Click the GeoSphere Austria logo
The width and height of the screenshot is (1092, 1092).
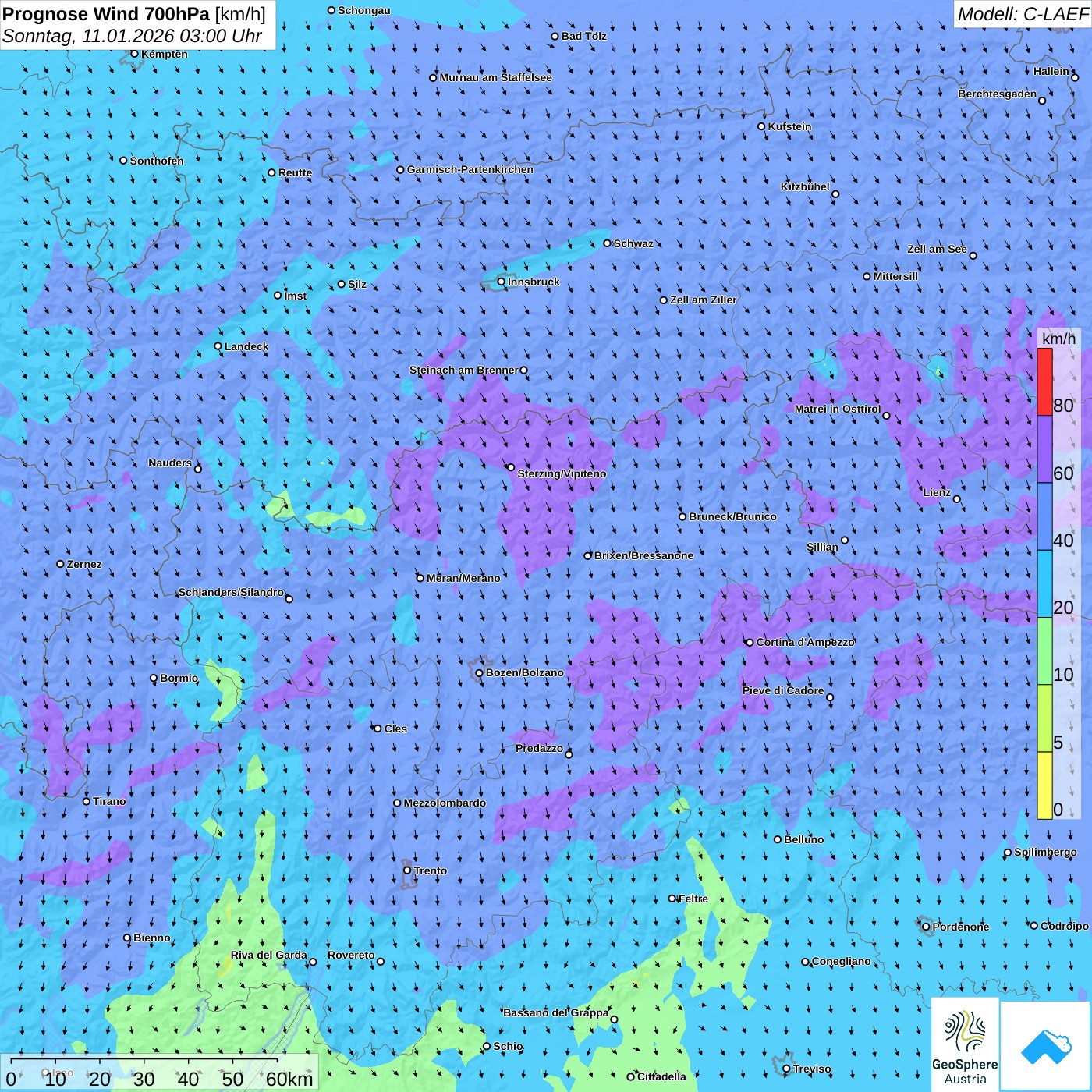(x=965, y=1044)
